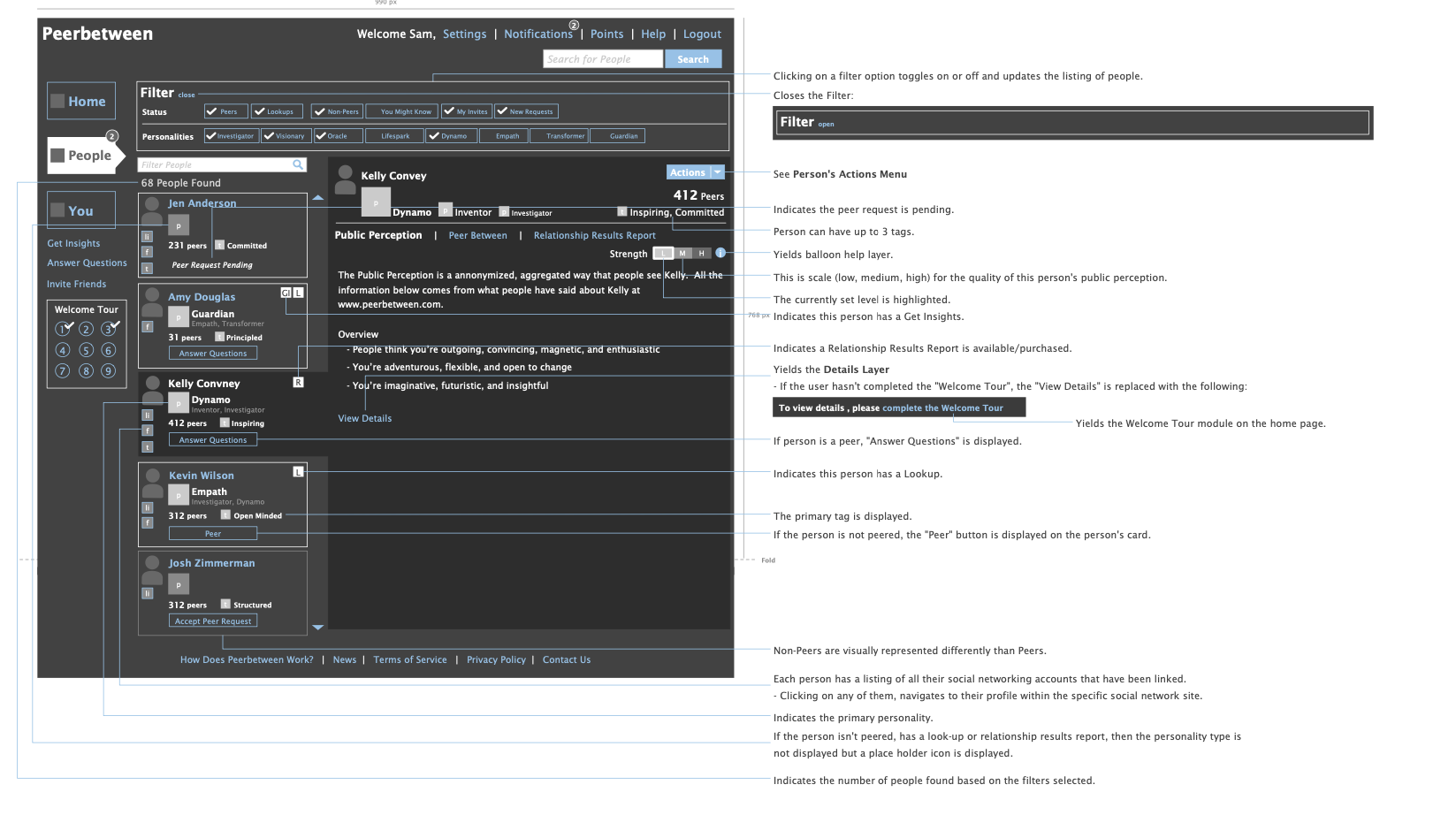Enable the You Might Know filter
1456x838 pixels.
[402, 111]
